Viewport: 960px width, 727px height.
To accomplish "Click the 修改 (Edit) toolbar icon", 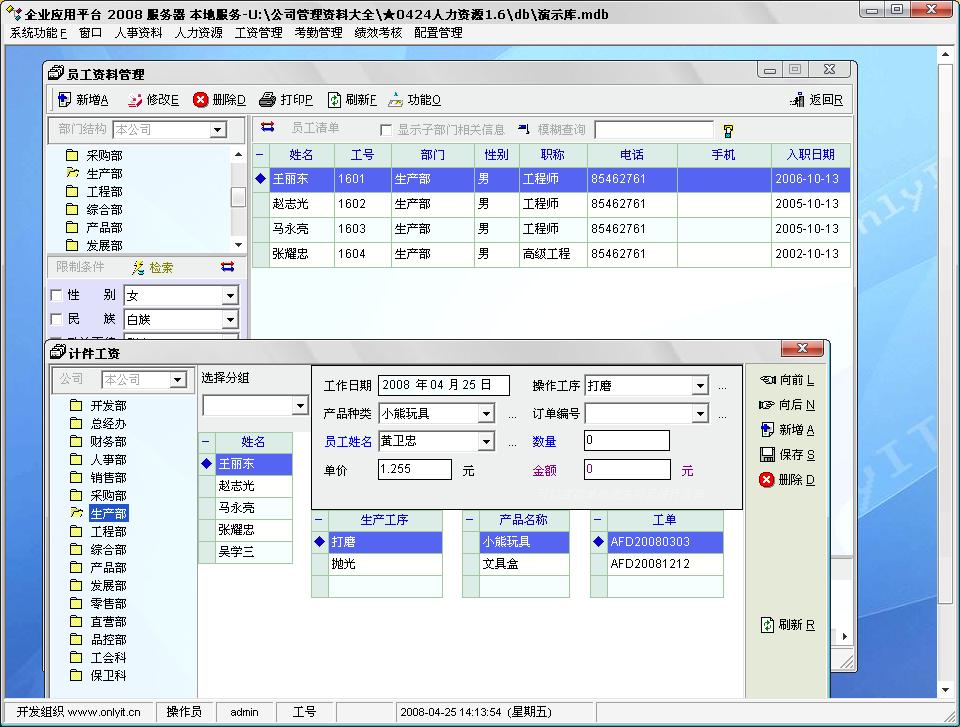I will (x=136, y=100).
